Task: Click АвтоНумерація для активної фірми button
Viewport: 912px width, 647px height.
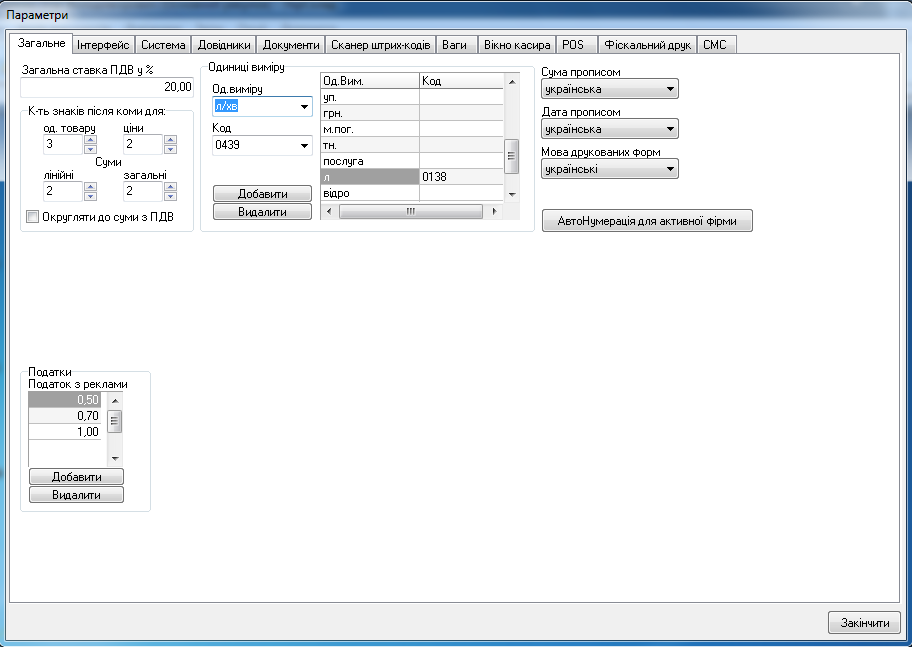Action: pos(647,222)
